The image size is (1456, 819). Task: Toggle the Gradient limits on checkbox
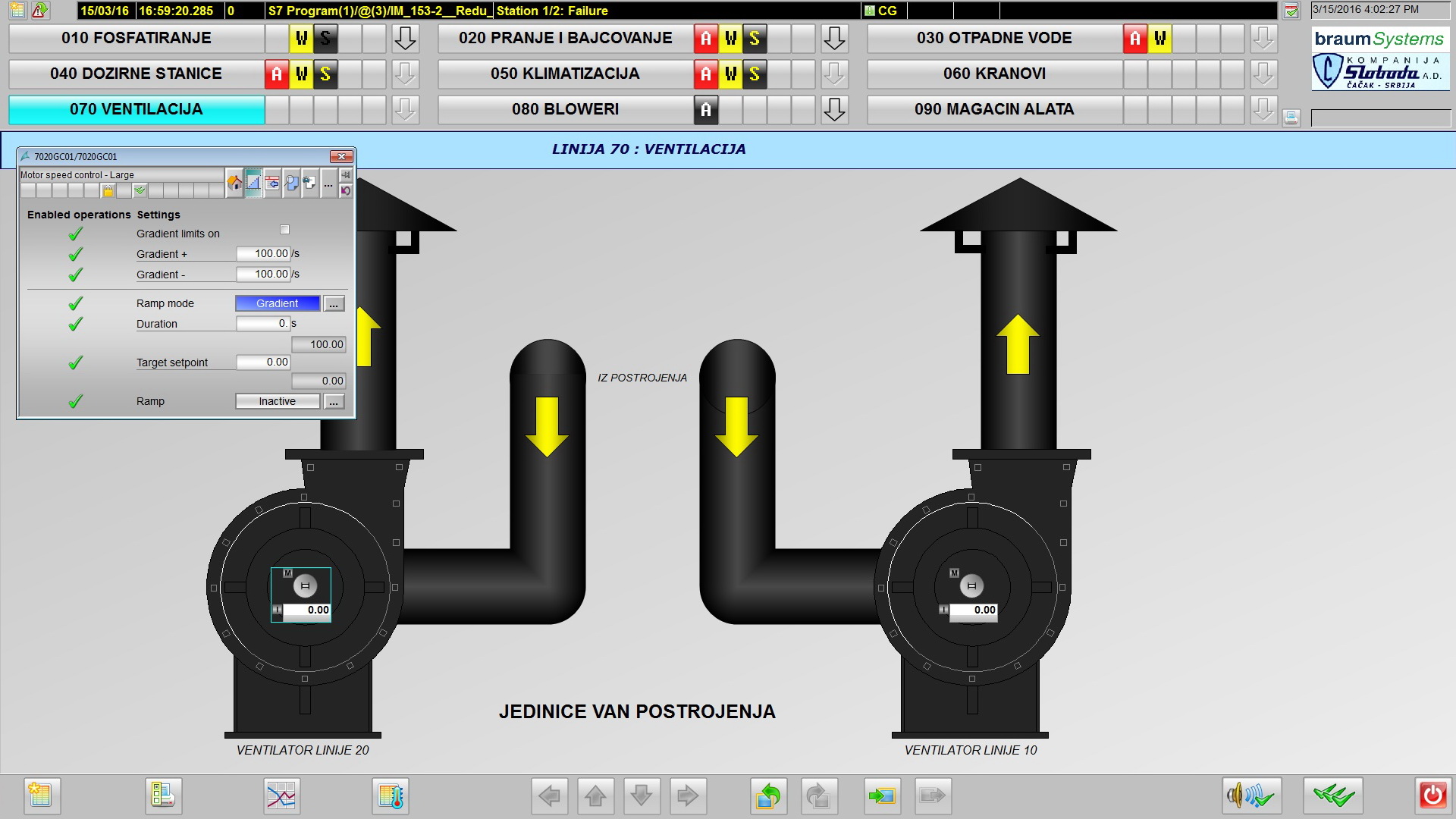tap(284, 230)
